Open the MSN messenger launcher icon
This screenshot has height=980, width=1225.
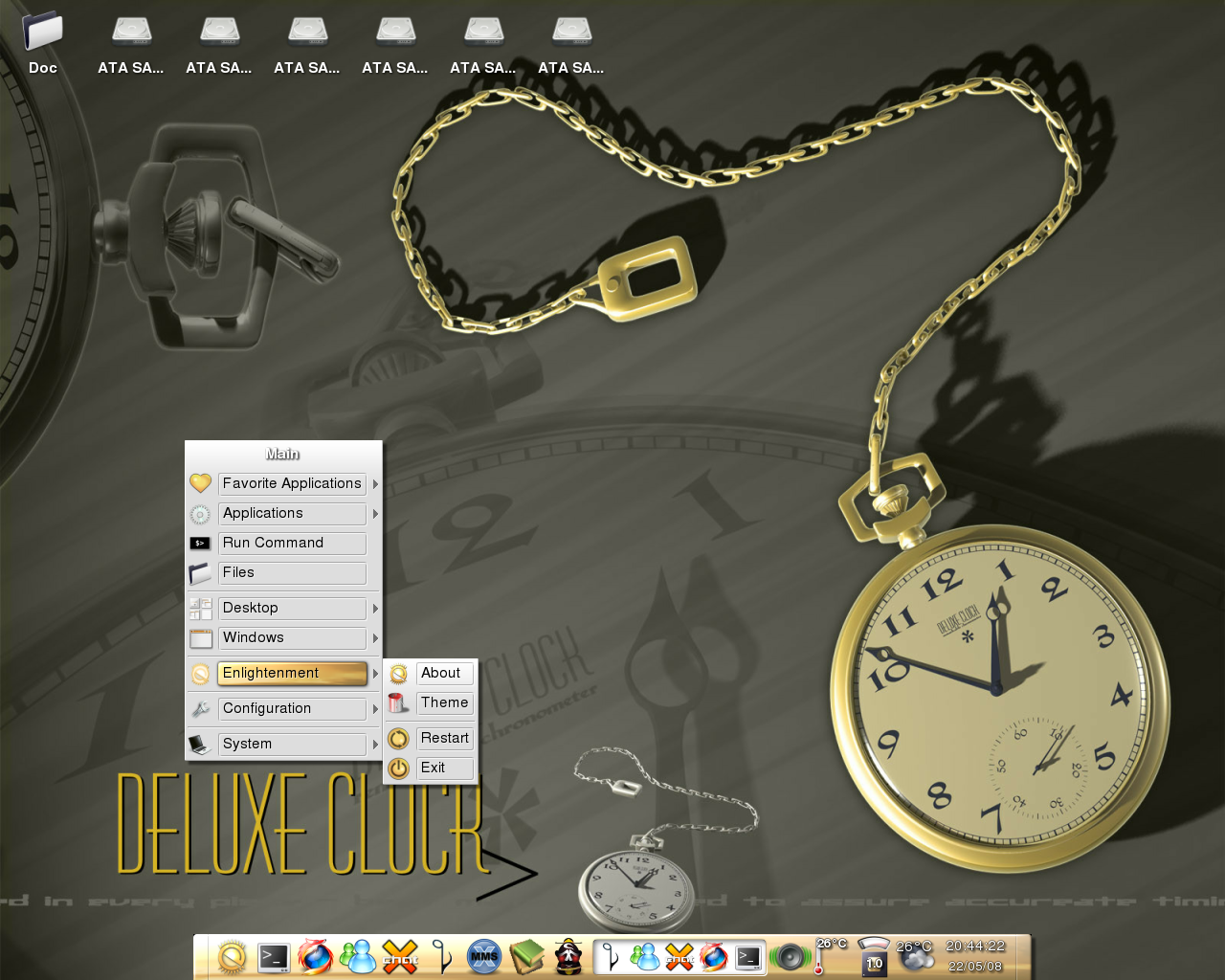(358, 956)
